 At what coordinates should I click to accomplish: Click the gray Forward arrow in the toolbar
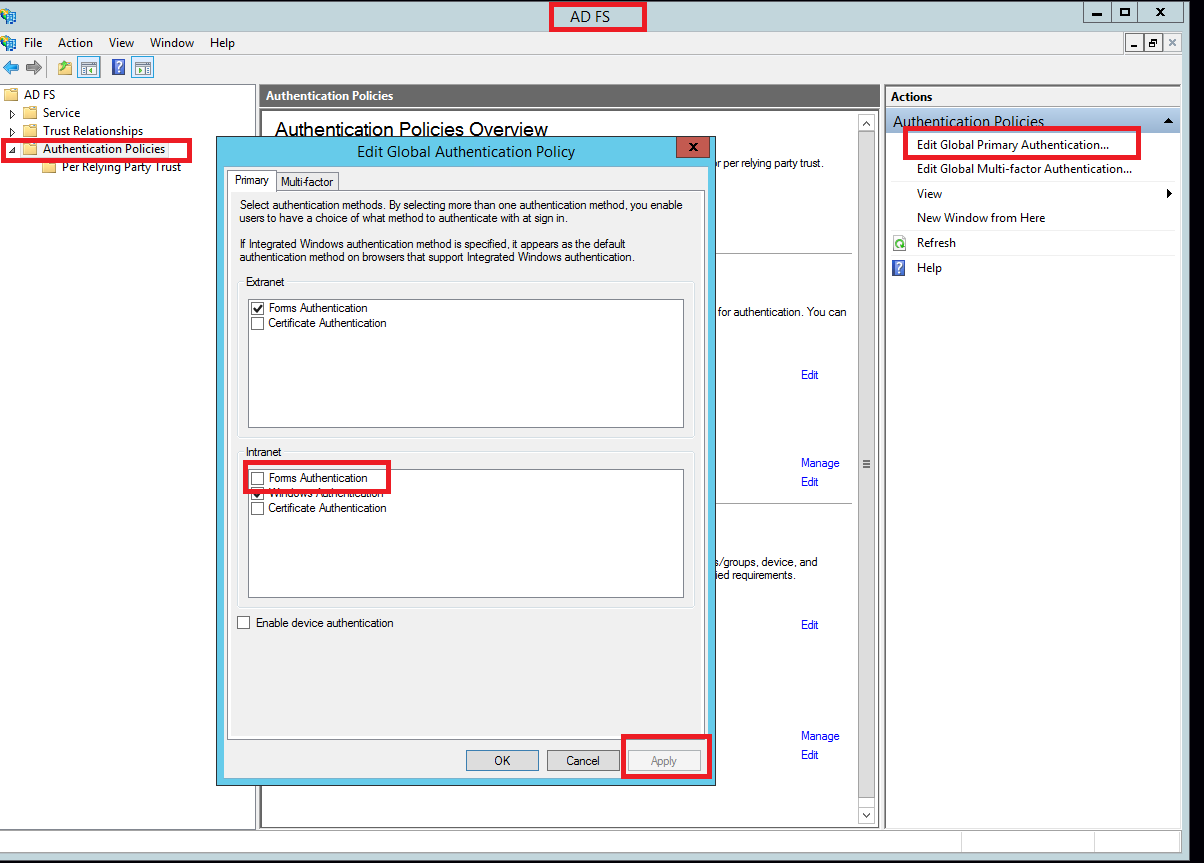[34, 67]
